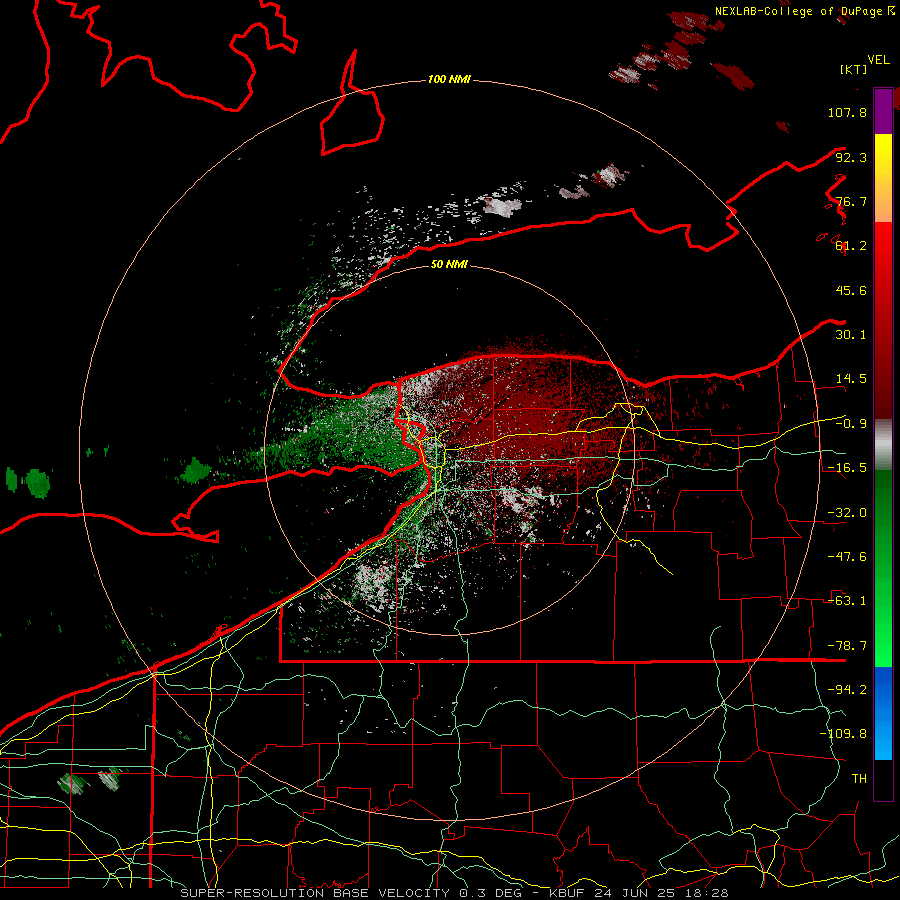Viewport: 900px width, 900px height.
Task: Select the 92.3 legend value
Action: pos(851,157)
